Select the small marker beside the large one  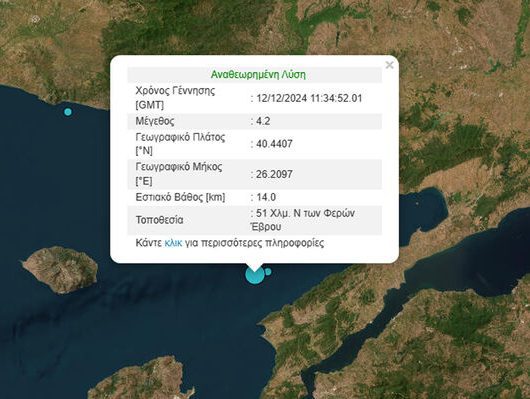coord(268,272)
